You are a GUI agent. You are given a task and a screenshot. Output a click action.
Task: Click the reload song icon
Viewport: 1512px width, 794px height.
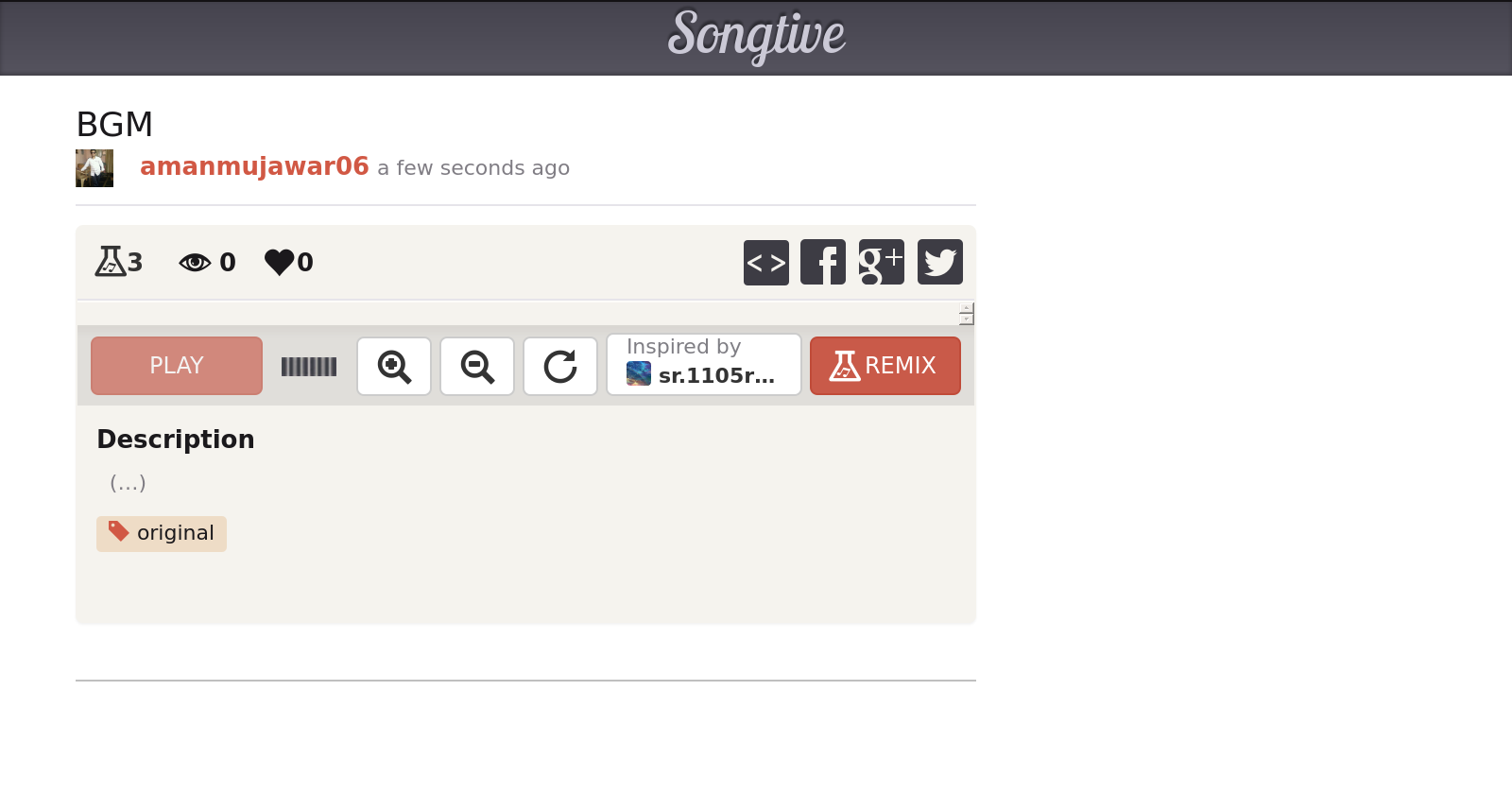point(560,367)
